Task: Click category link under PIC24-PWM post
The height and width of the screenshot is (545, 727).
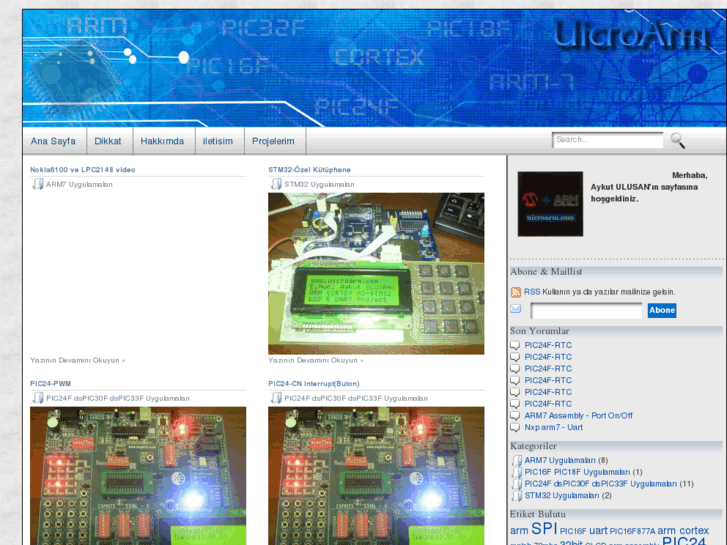Action: (118, 398)
